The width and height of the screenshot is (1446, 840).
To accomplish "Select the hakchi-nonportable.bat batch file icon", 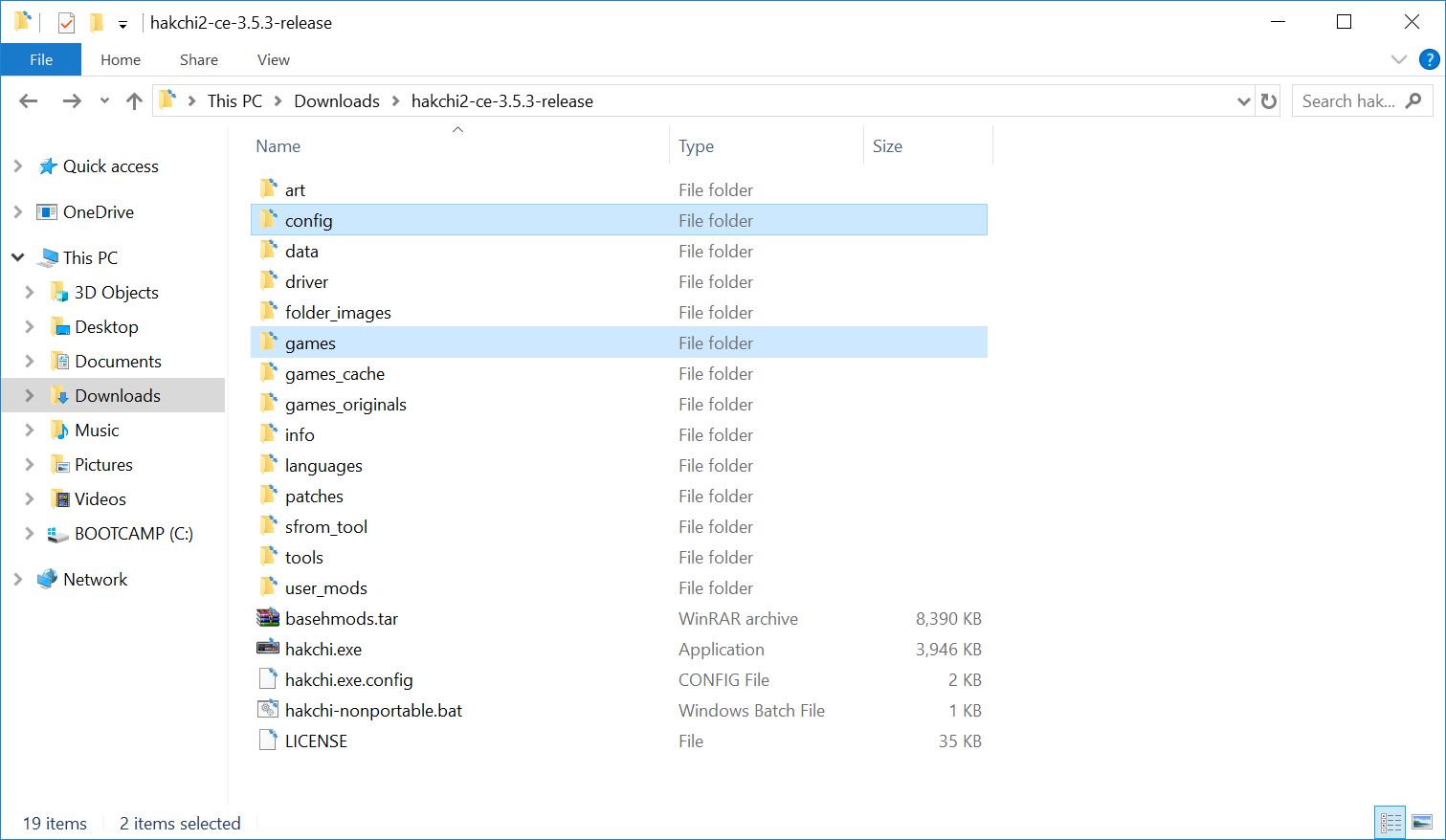I will pyautogui.click(x=268, y=710).
